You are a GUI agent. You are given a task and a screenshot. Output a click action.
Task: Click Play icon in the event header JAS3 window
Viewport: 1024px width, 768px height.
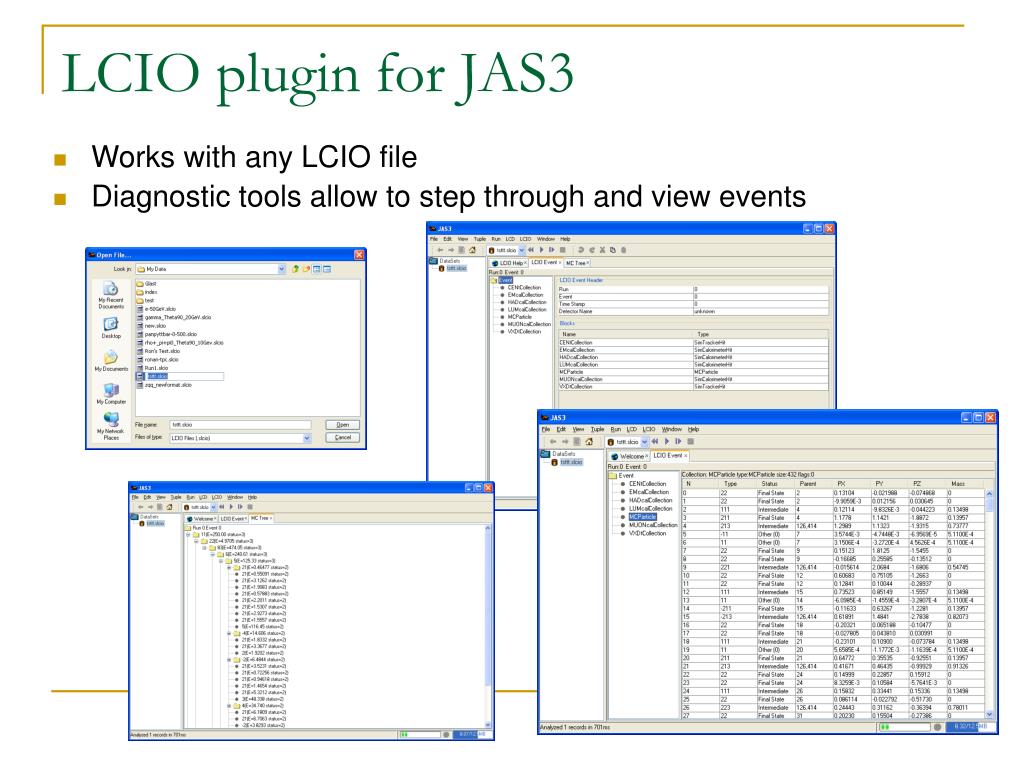[x=541, y=250]
